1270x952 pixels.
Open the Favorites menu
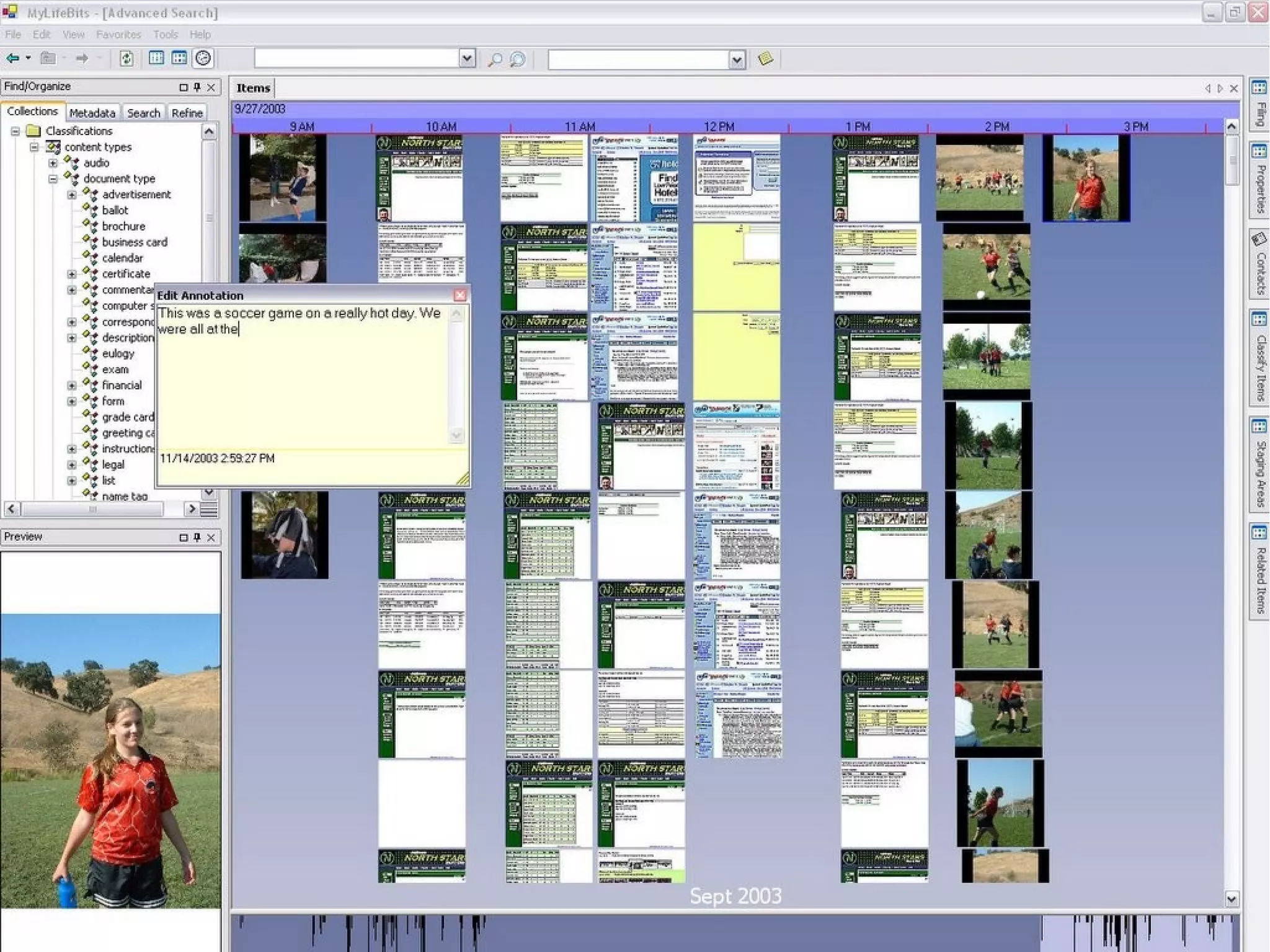(118, 35)
